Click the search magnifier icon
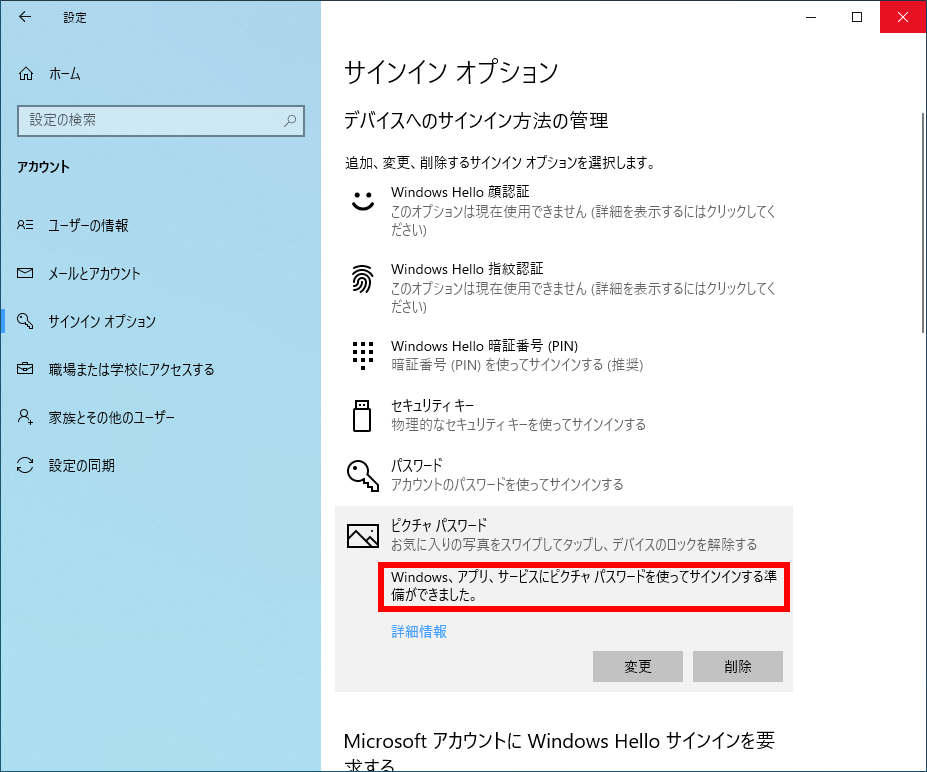Screen dimensions: 927x772 290,121
